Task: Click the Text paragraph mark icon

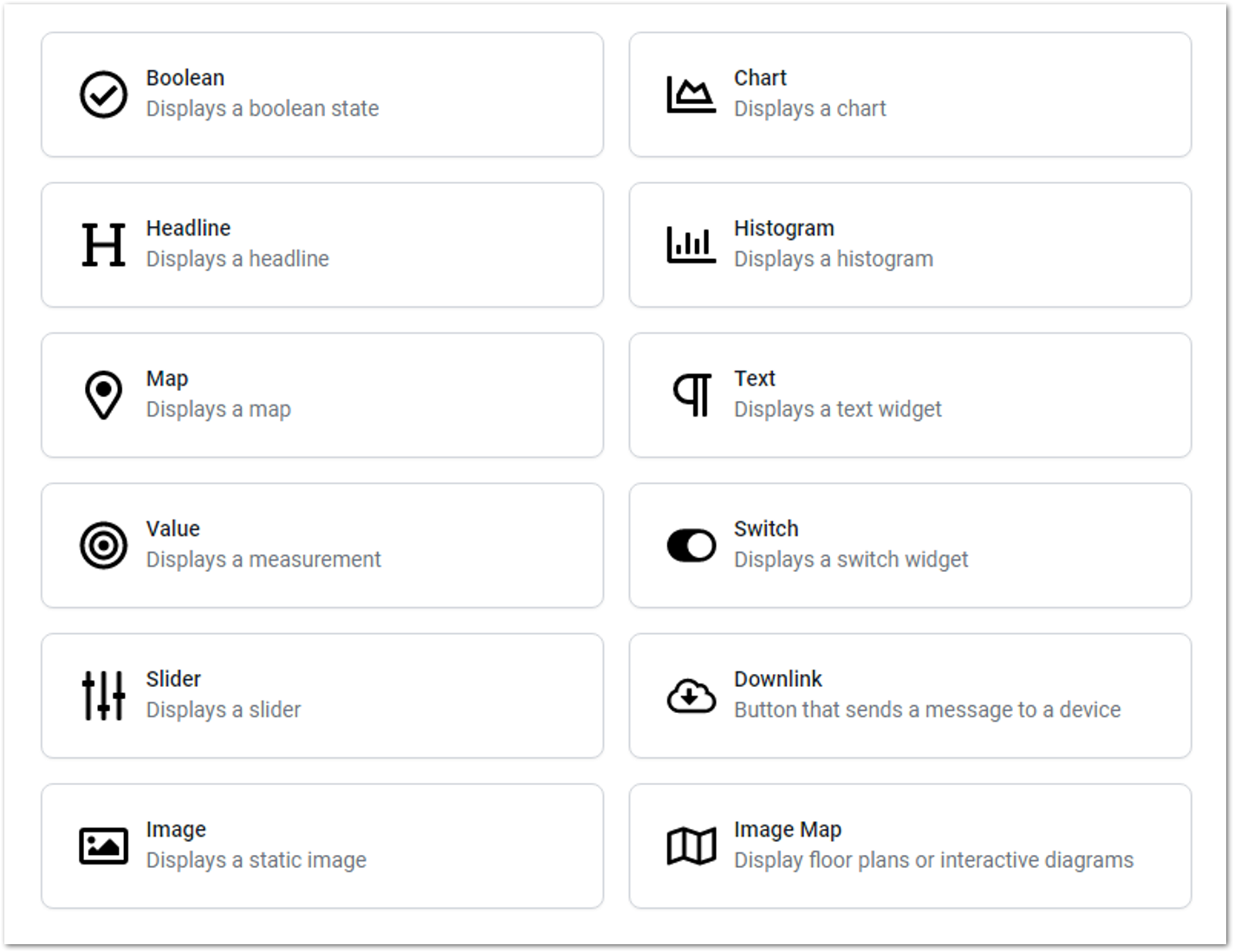Action: click(690, 393)
